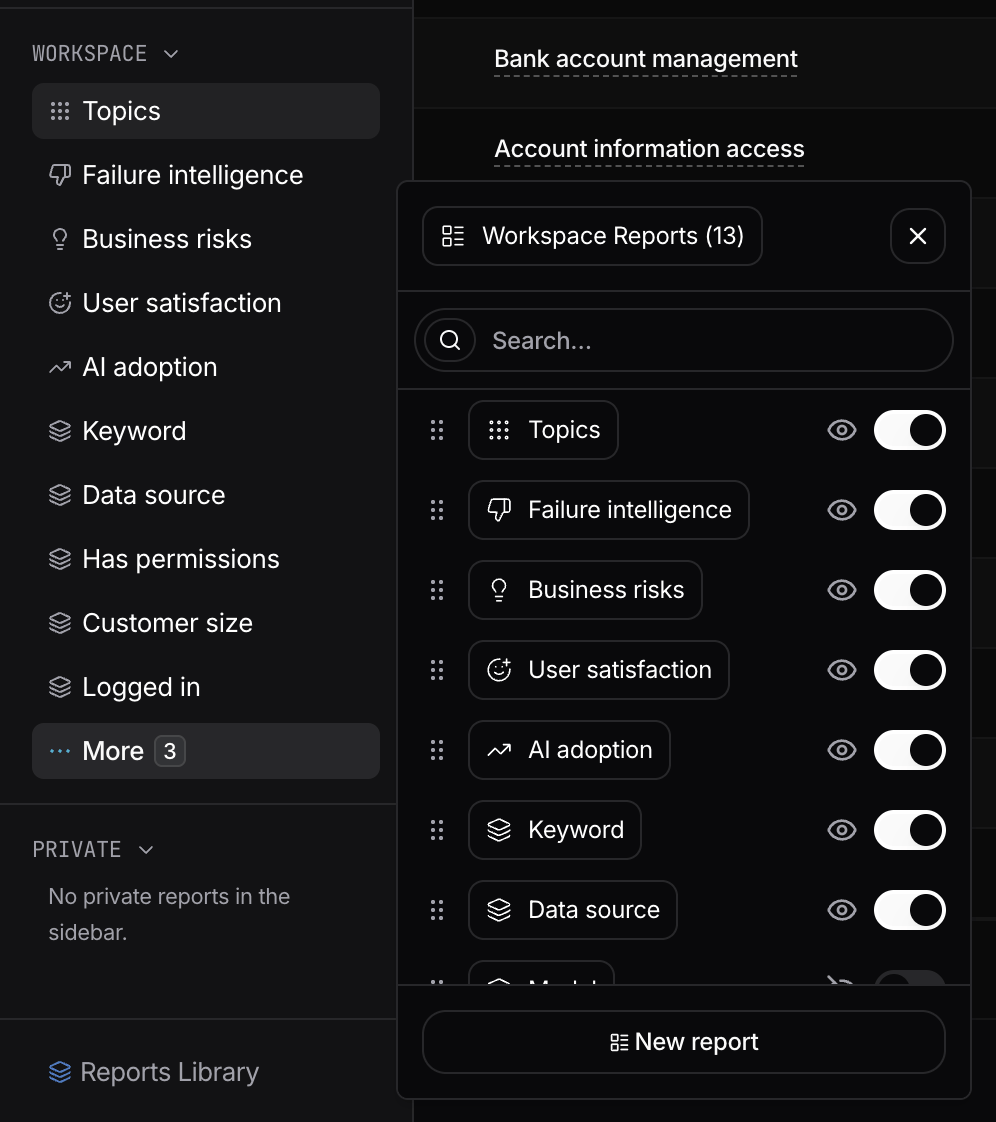Open AI adoption in the sidebar

coord(205,367)
